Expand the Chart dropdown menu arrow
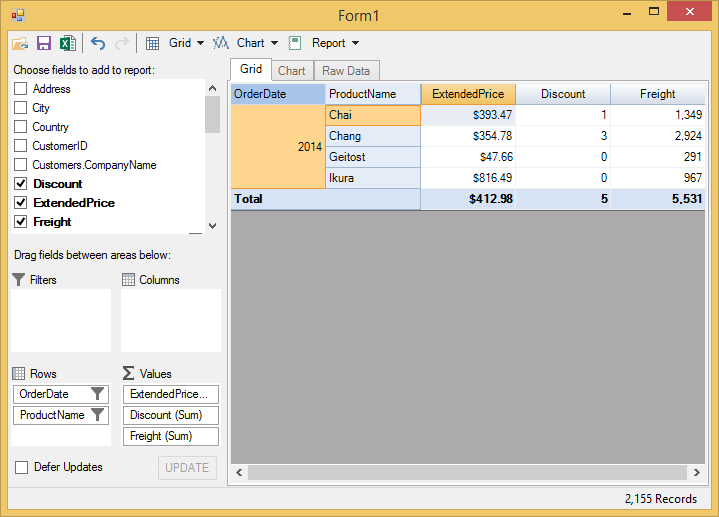719x517 pixels. point(274,43)
